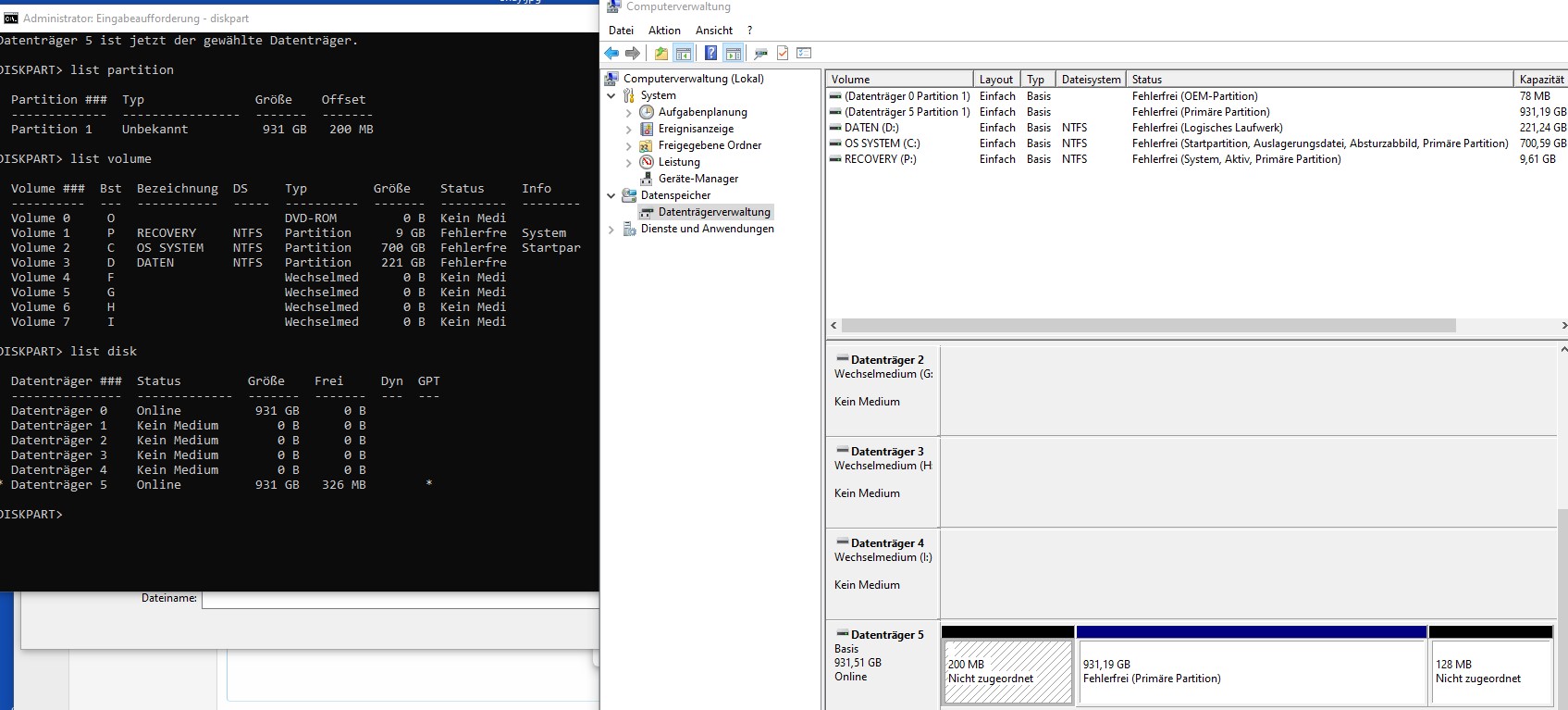
Task: Expand the Freigegebene Ordner node
Action: [629, 145]
